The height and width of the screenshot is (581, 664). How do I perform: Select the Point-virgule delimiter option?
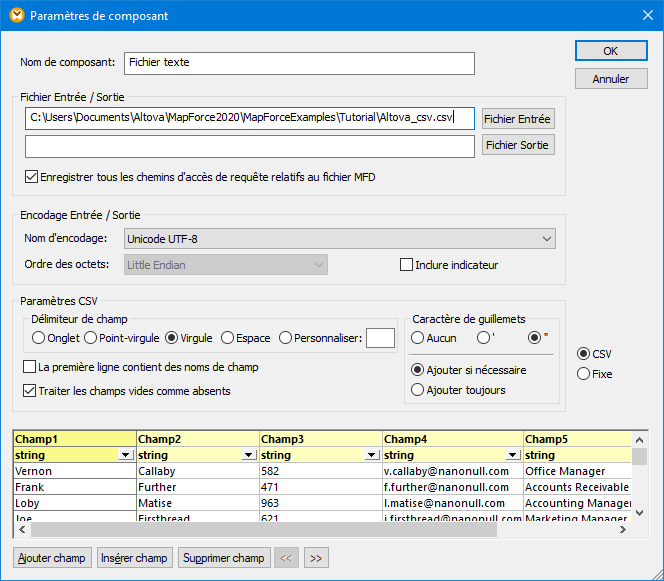91,338
